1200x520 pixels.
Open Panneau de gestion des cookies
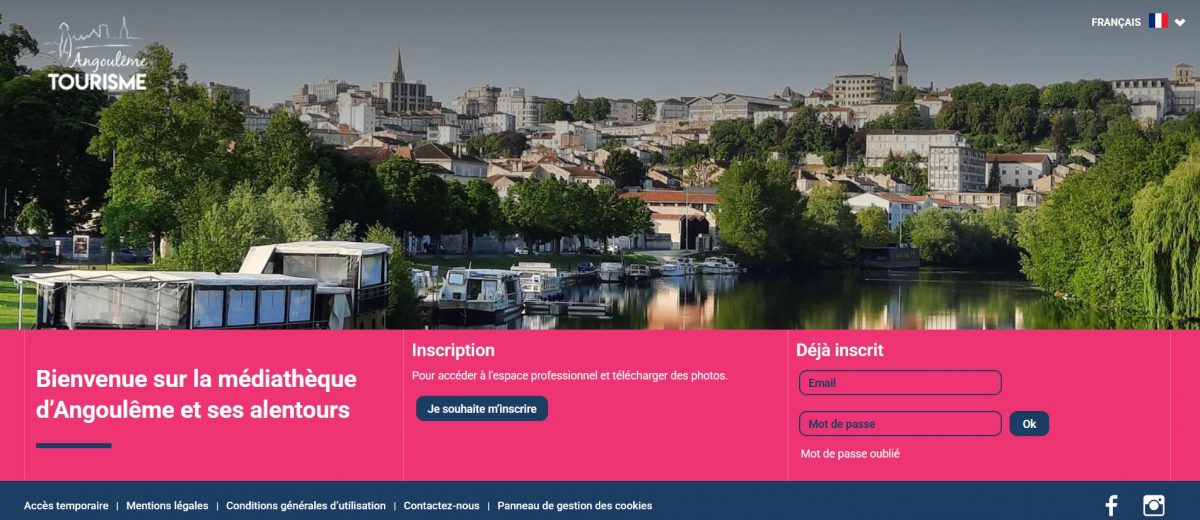coord(575,506)
